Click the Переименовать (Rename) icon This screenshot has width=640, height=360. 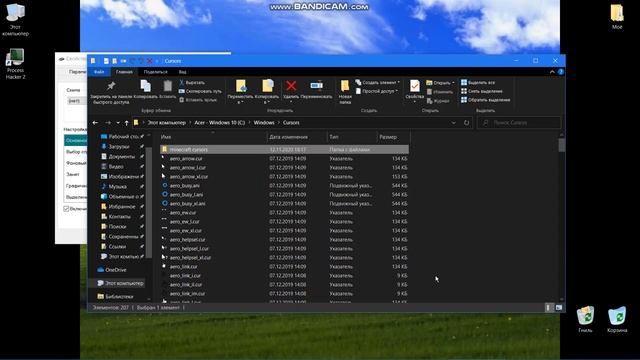pyautogui.click(x=316, y=86)
